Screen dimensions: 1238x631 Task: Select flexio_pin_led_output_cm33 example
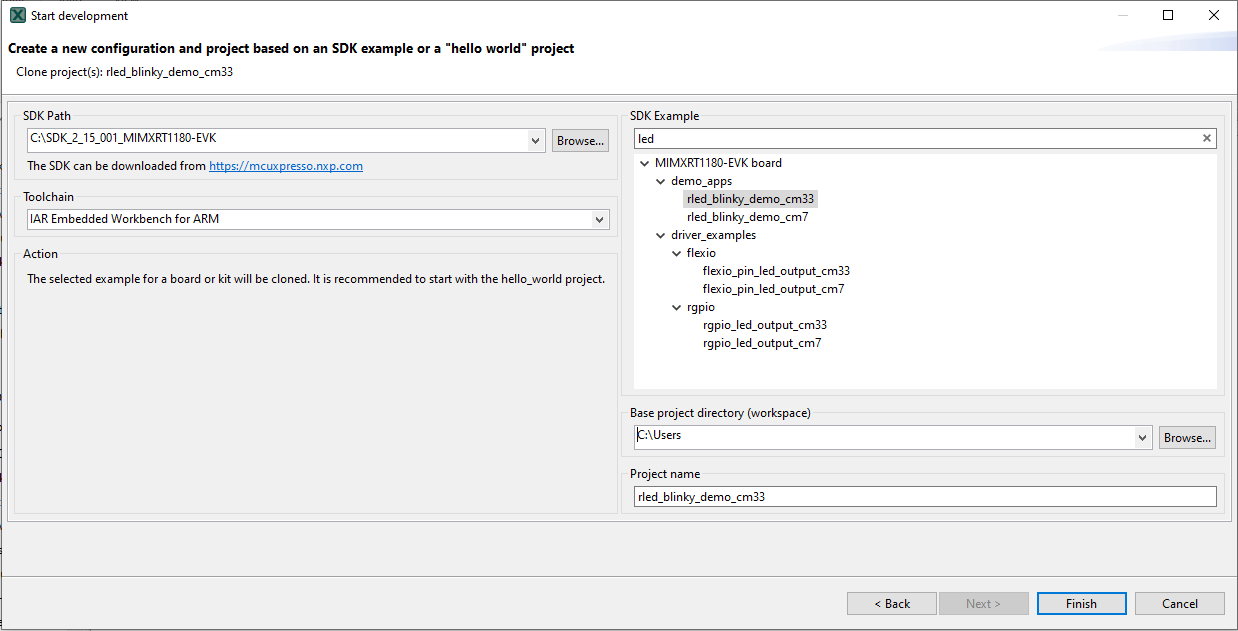(x=776, y=271)
